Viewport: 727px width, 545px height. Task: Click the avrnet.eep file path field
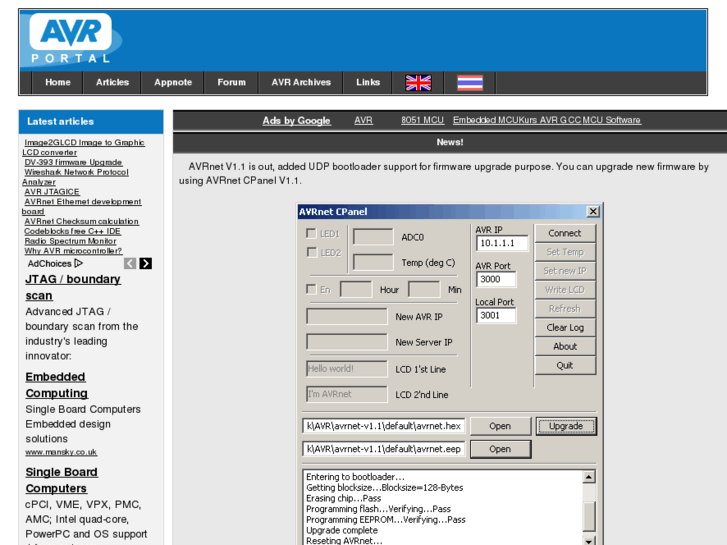[x=383, y=449]
